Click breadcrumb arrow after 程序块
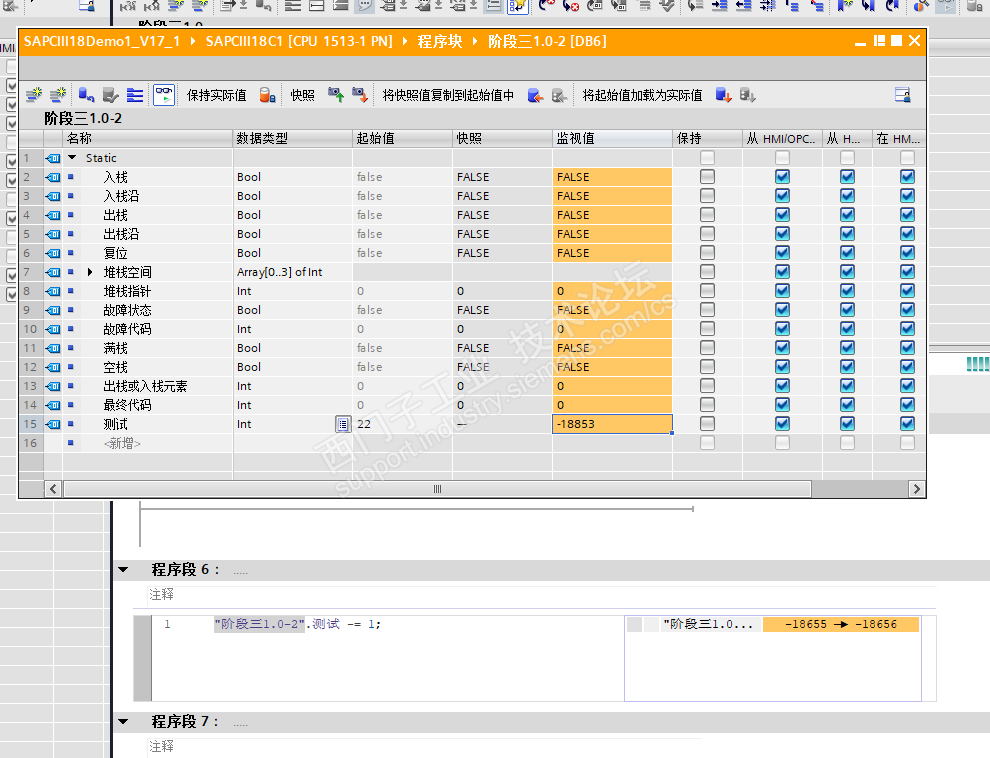Image resolution: width=990 pixels, height=758 pixels. [x=475, y=42]
